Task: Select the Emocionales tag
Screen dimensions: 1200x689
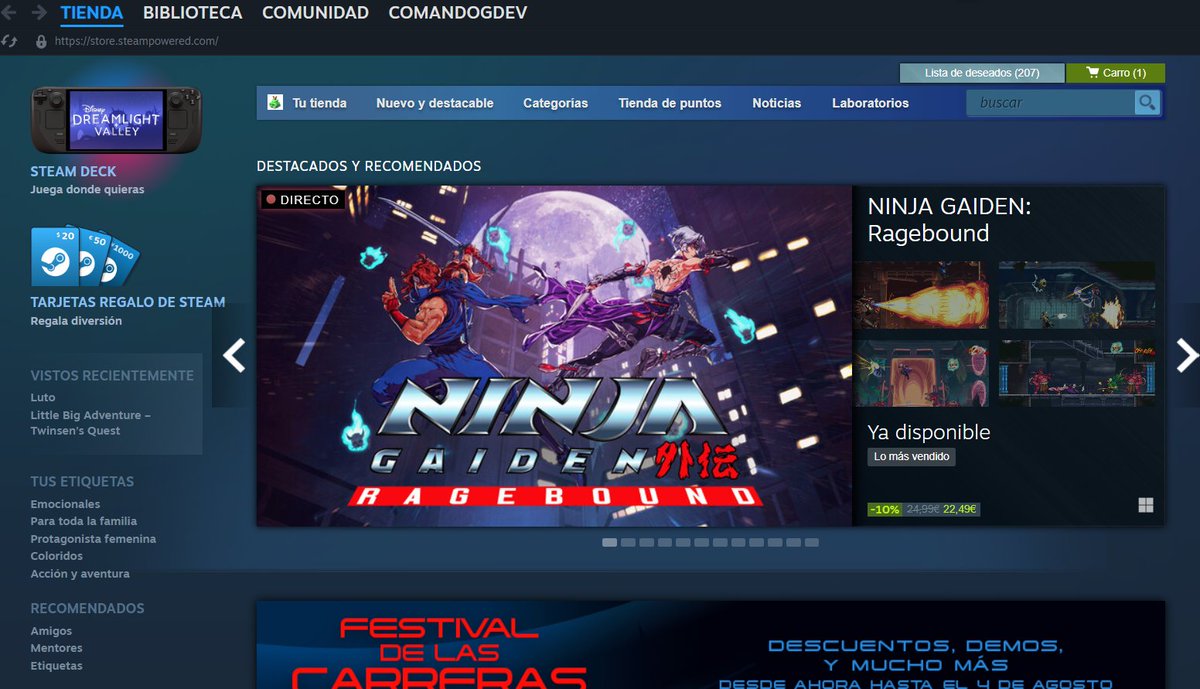Action: click(x=65, y=504)
